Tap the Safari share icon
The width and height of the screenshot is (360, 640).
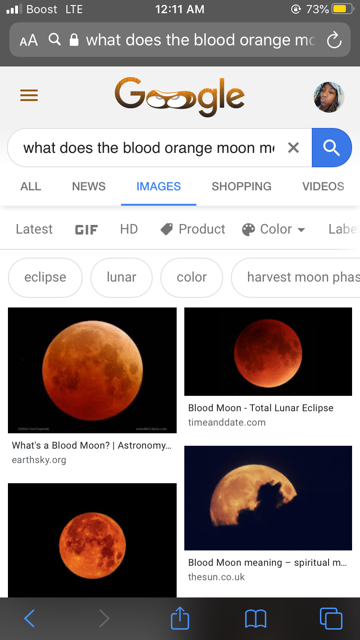click(180, 618)
